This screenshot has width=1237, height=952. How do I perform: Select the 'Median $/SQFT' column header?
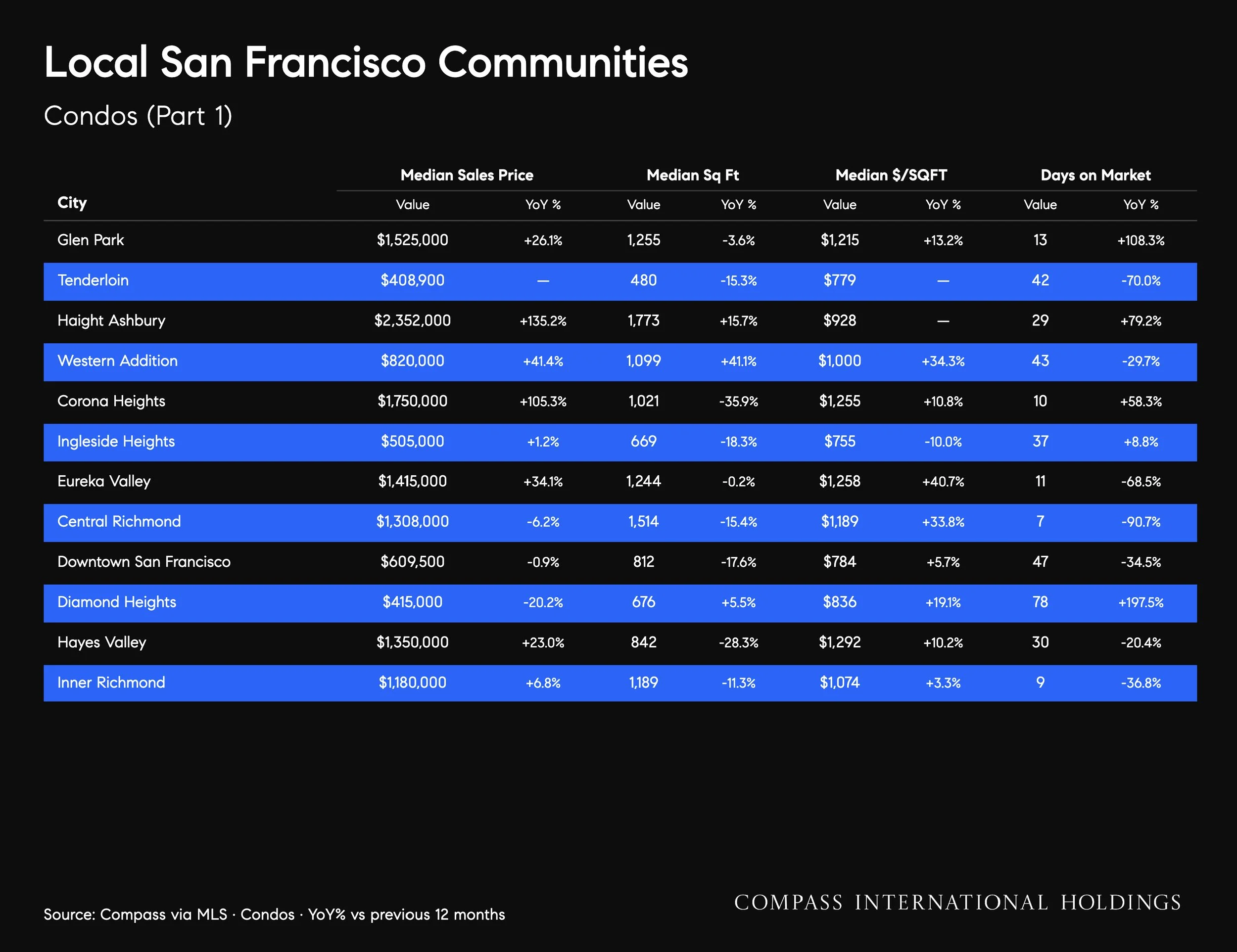[891, 175]
